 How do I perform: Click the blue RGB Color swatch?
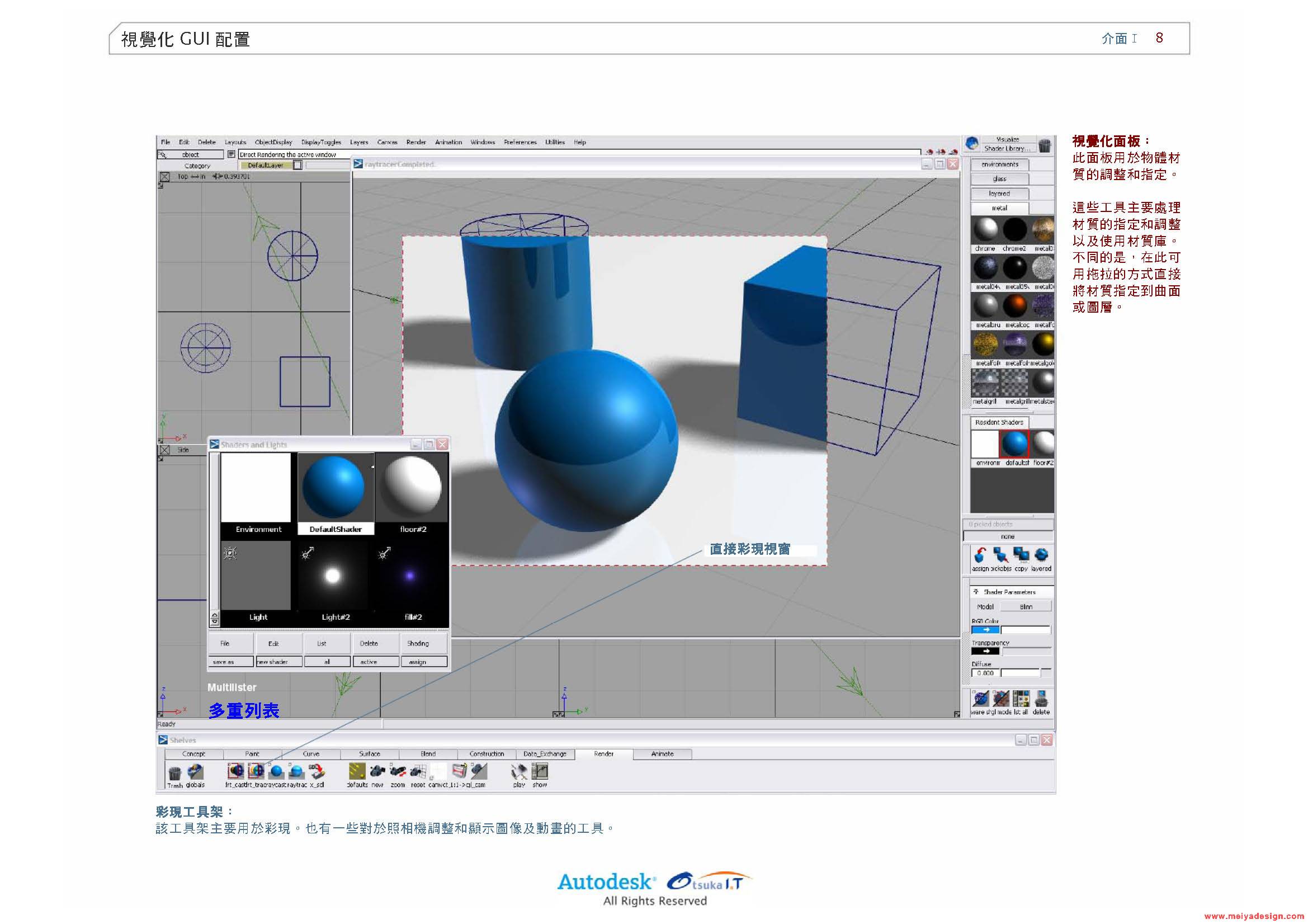[985, 629]
